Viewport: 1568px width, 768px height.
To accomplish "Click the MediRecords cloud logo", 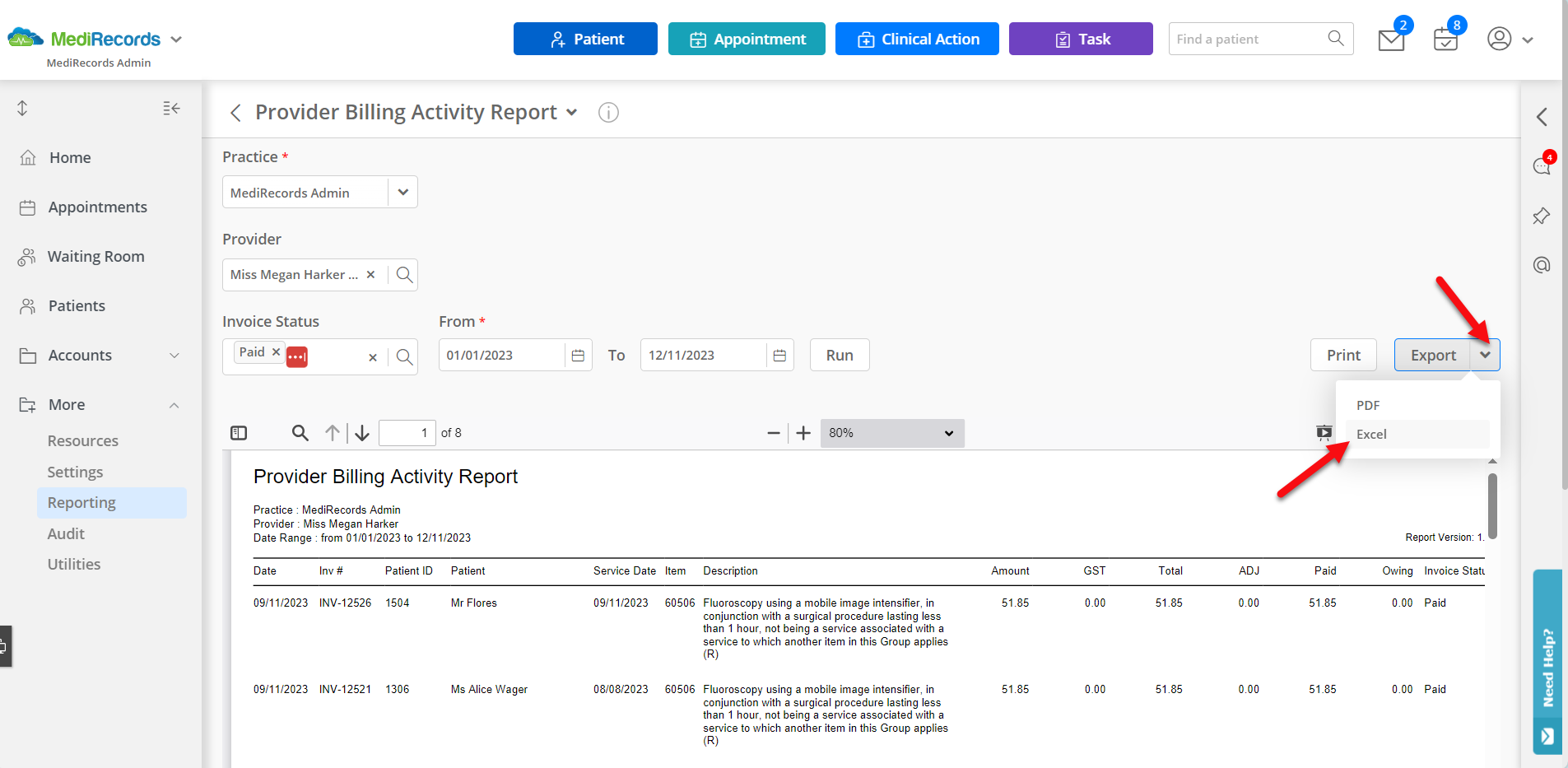I will [x=25, y=38].
